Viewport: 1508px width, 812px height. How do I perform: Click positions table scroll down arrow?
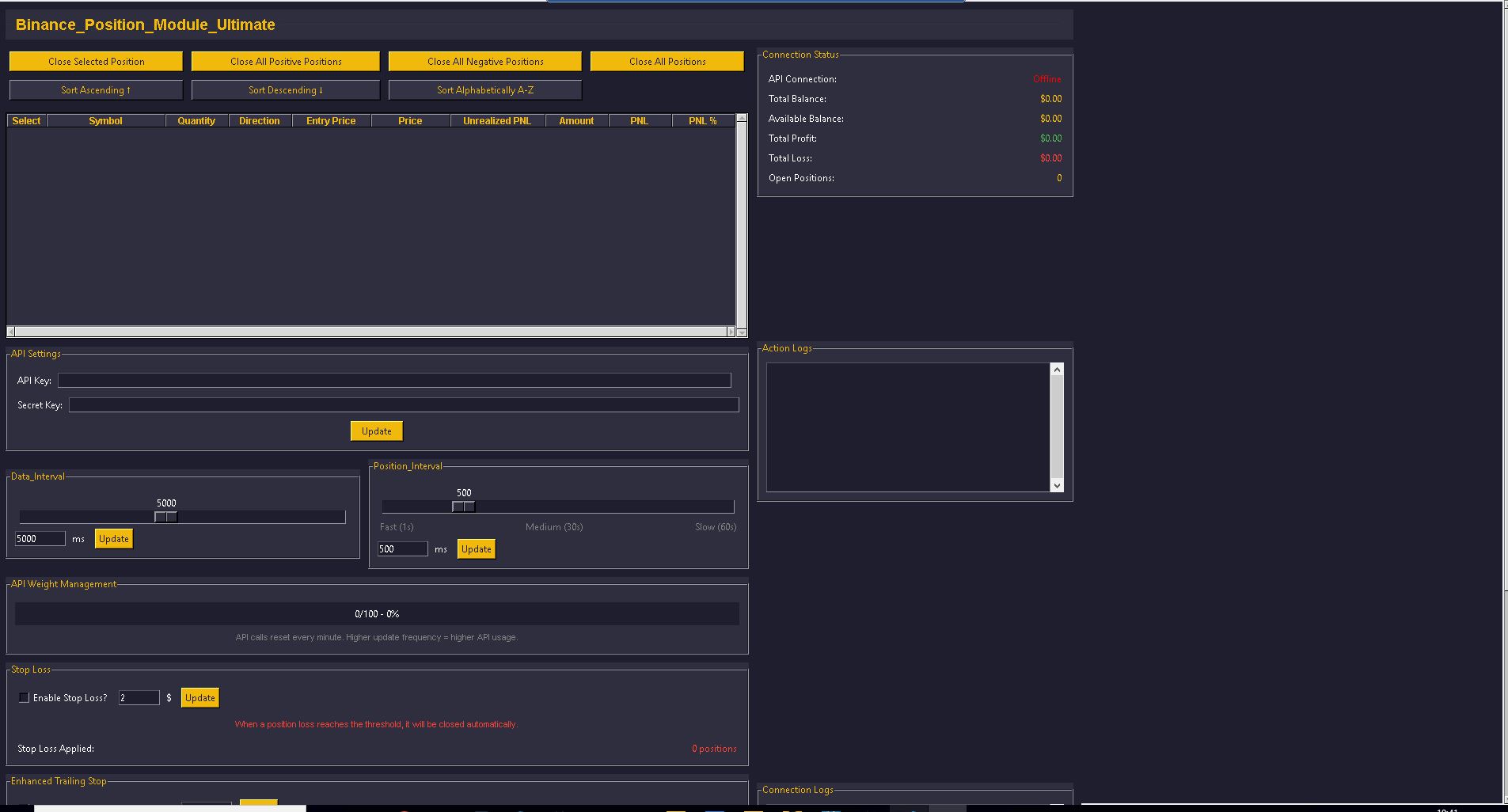coord(742,332)
